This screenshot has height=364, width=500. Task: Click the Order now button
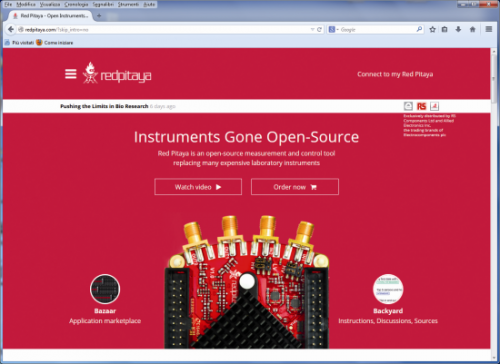pos(295,187)
